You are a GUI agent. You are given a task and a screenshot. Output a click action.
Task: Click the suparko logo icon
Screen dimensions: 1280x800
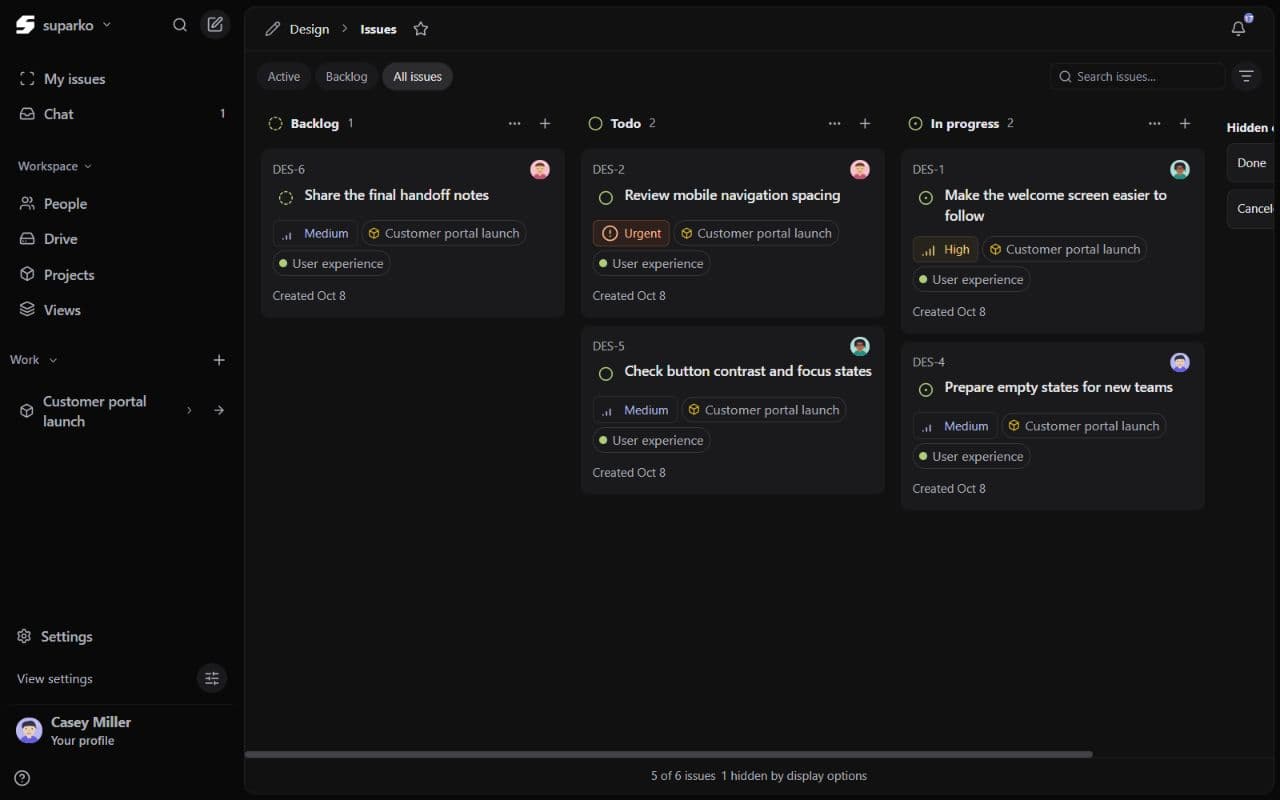coord(25,25)
